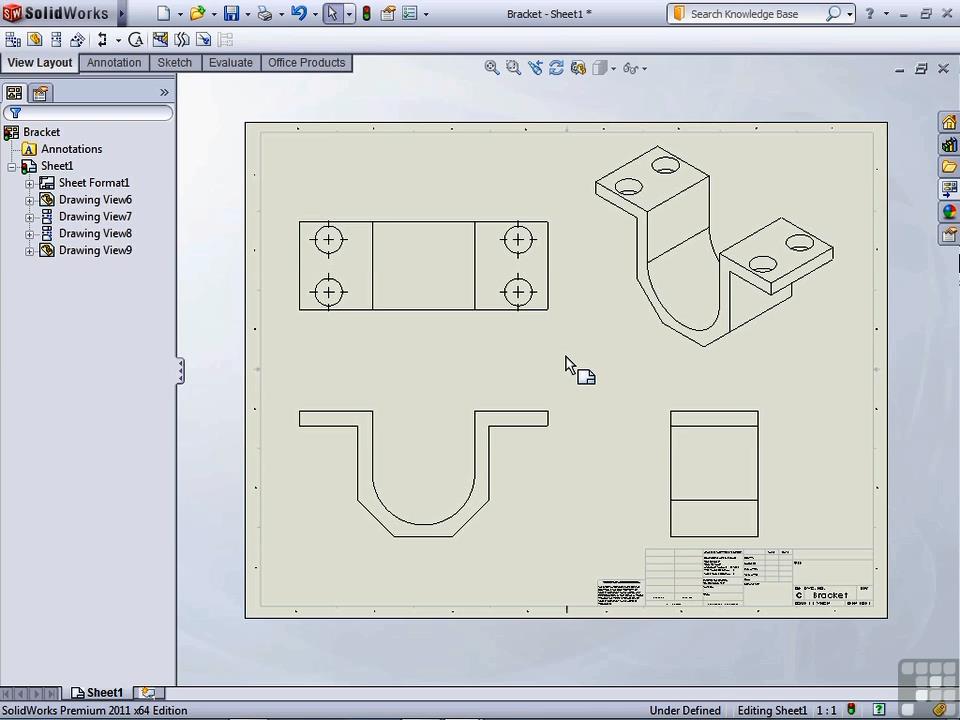Click the feature tree filter field
Viewport: 960px width, 720px height.
coord(88,113)
